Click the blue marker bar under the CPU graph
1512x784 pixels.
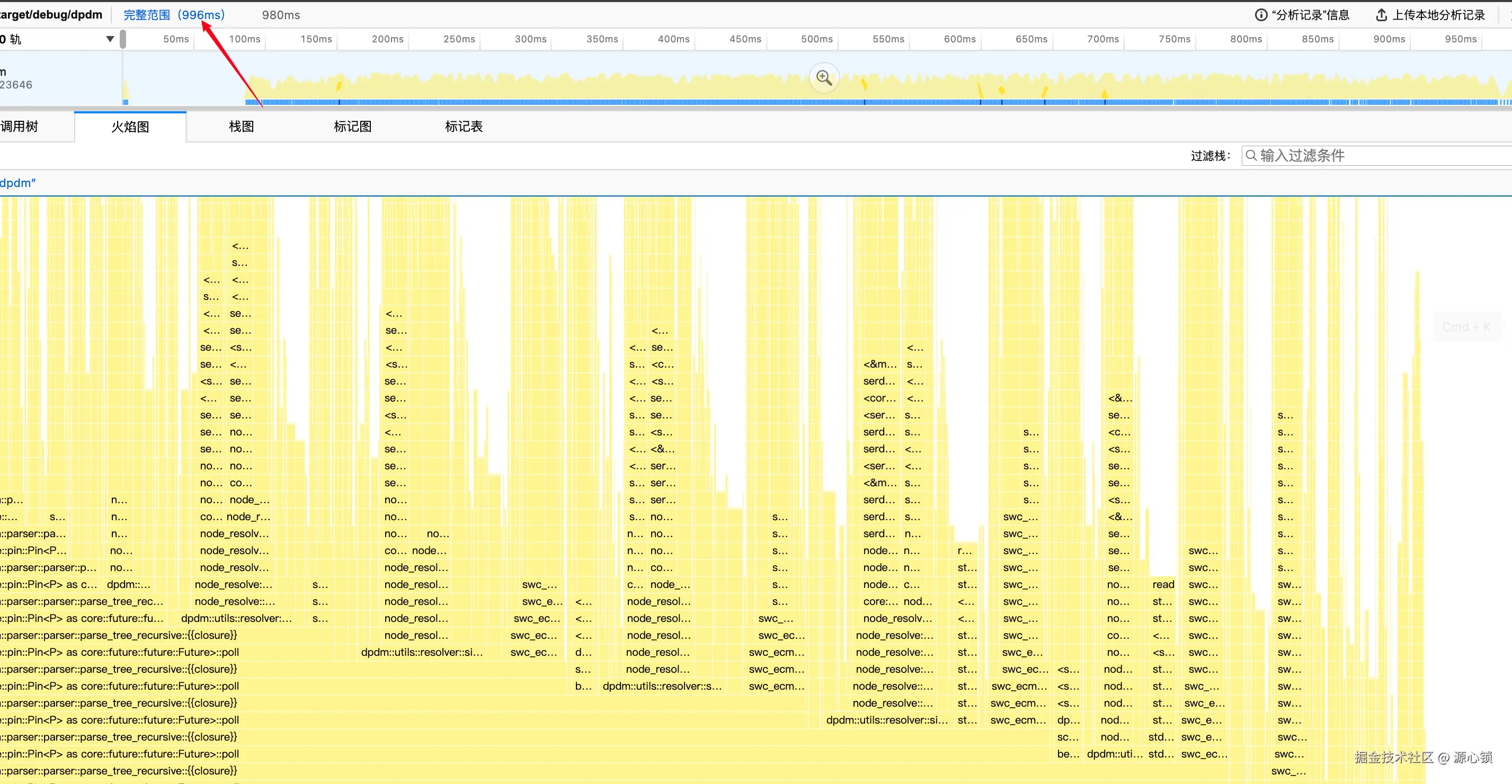coord(705,103)
